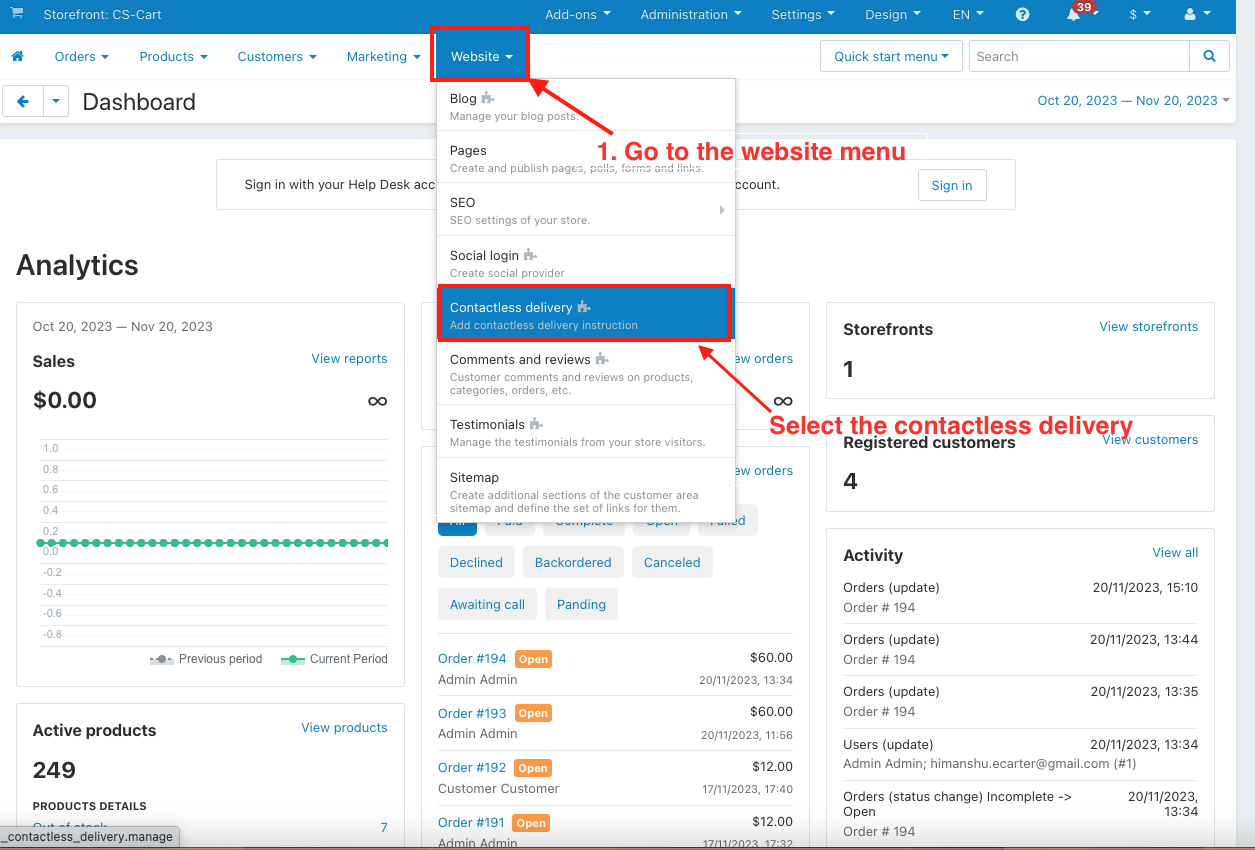Filter orders by Backordered status
Image resolution: width=1255 pixels, height=850 pixels.
pyautogui.click(x=573, y=562)
